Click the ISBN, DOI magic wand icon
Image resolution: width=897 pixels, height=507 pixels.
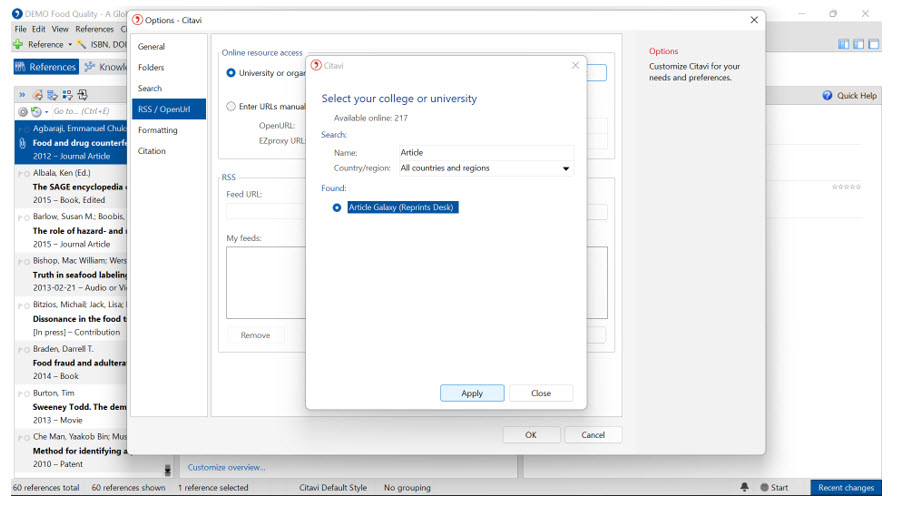click(82, 44)
